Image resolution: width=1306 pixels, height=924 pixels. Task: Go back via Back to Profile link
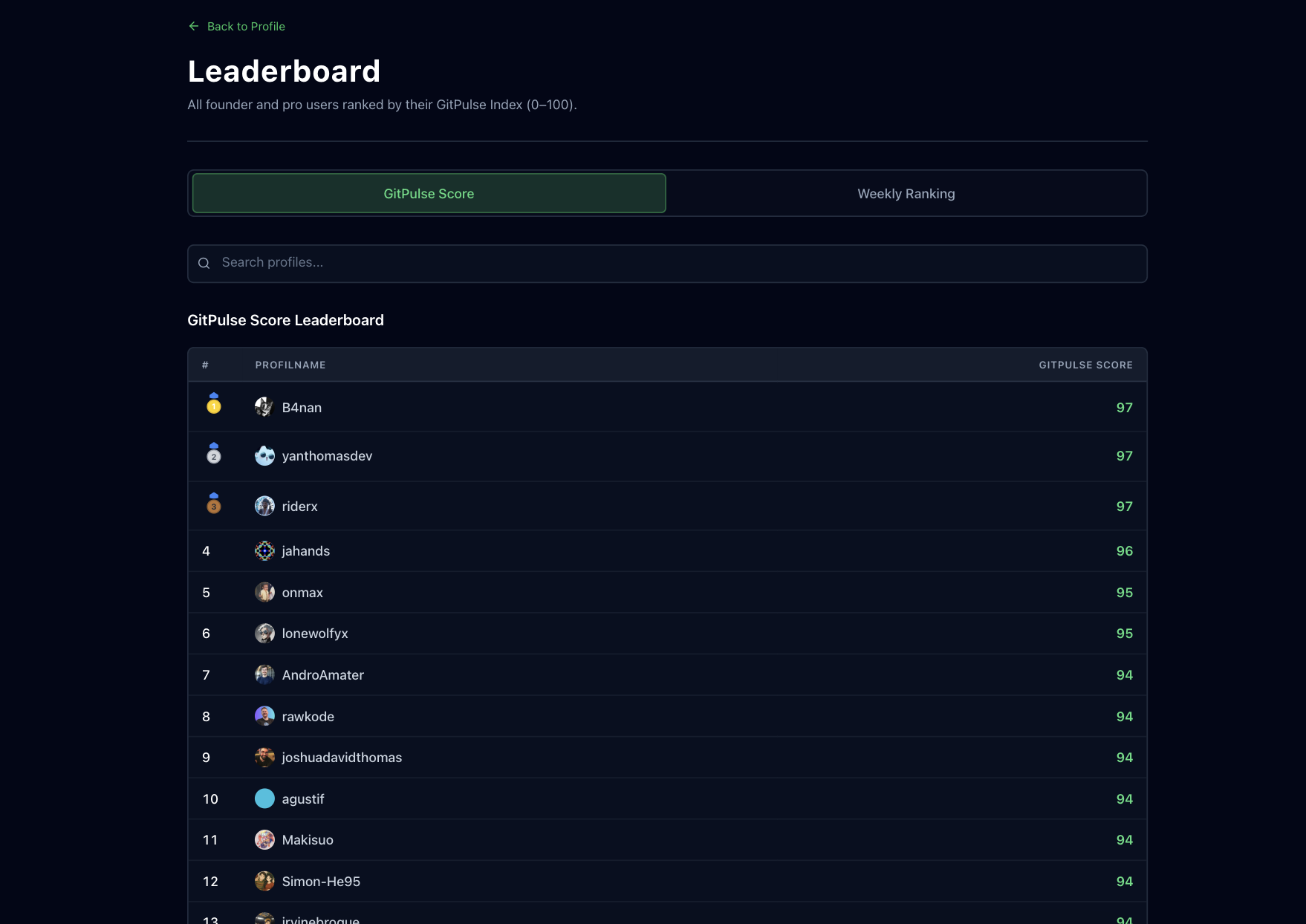pos(246,27)
